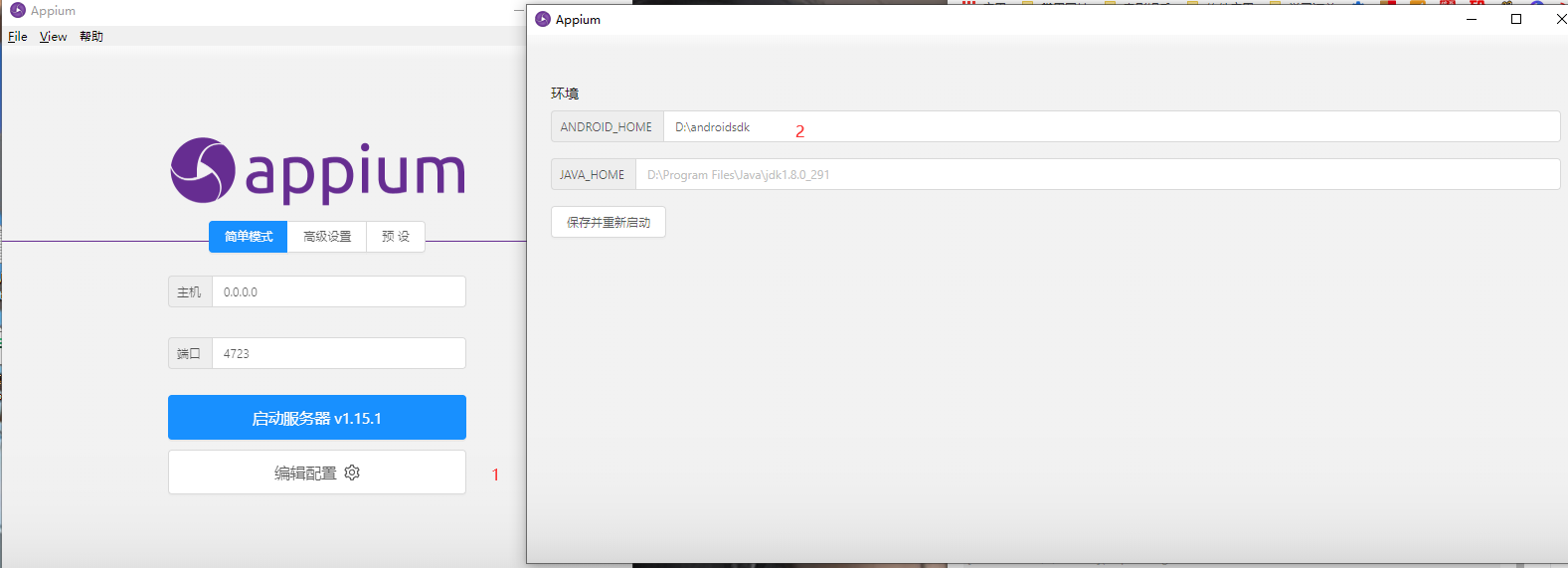Screen dimensions: 1568x568
Task: Click Appium icon in main window title bar
Action: pos(17,11)
